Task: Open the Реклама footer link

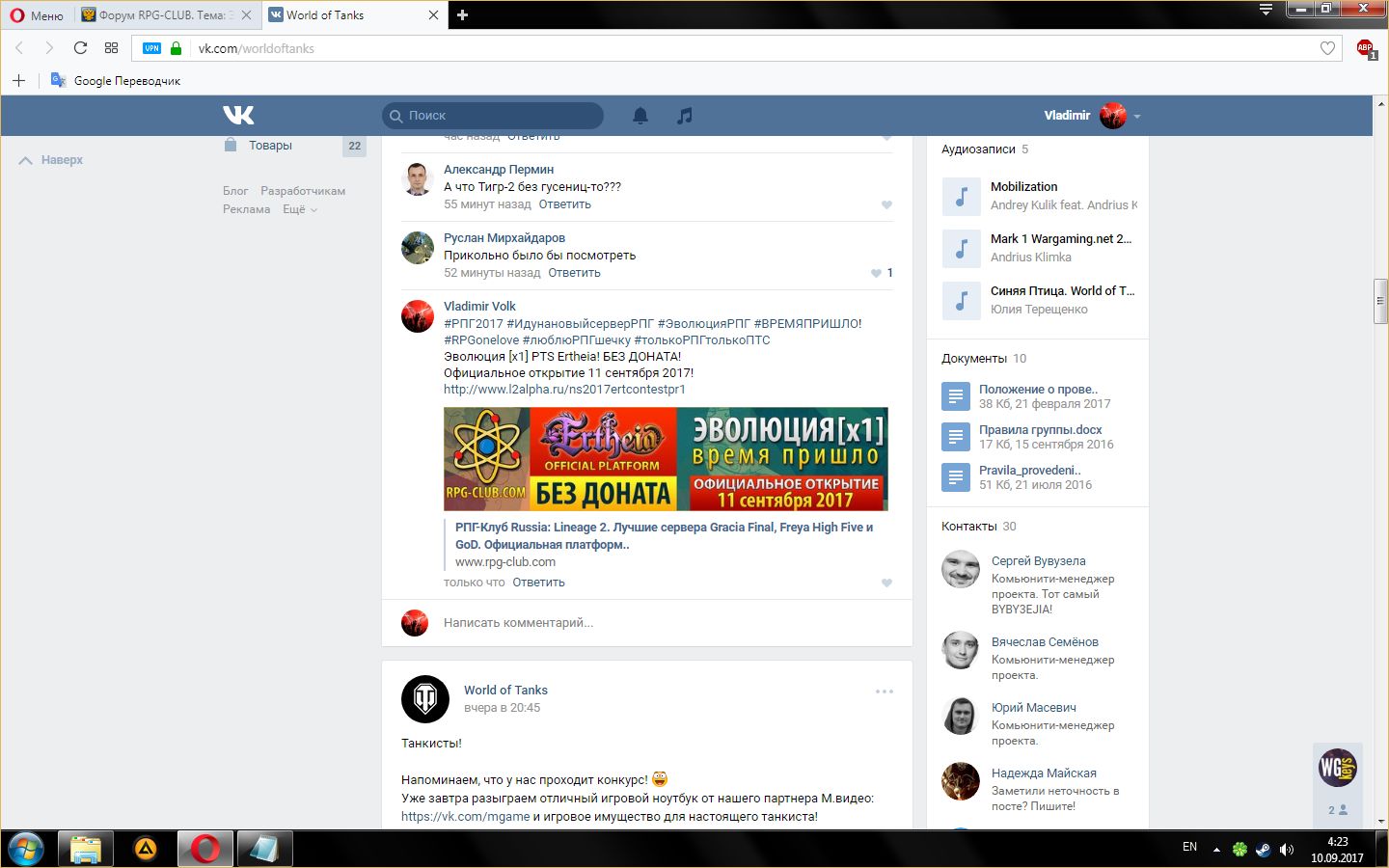Action: point(246,209)
